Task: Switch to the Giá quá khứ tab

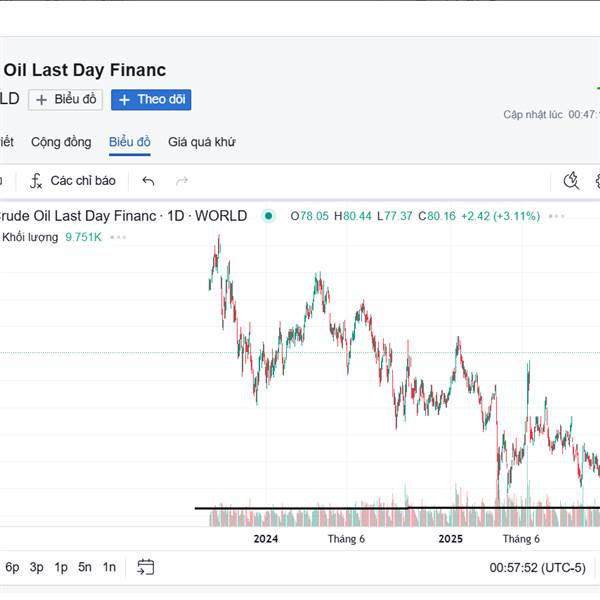Action: [x=201, y=142]
